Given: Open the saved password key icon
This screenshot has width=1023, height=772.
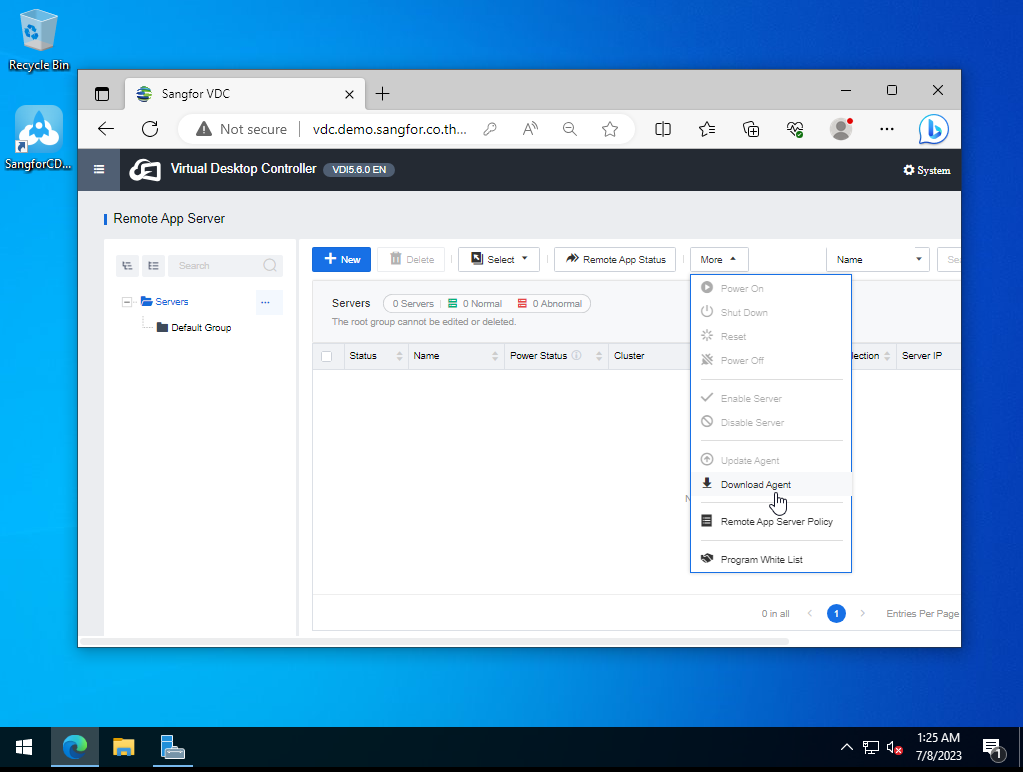Looking at the screenshot, I should coord(490,129).
